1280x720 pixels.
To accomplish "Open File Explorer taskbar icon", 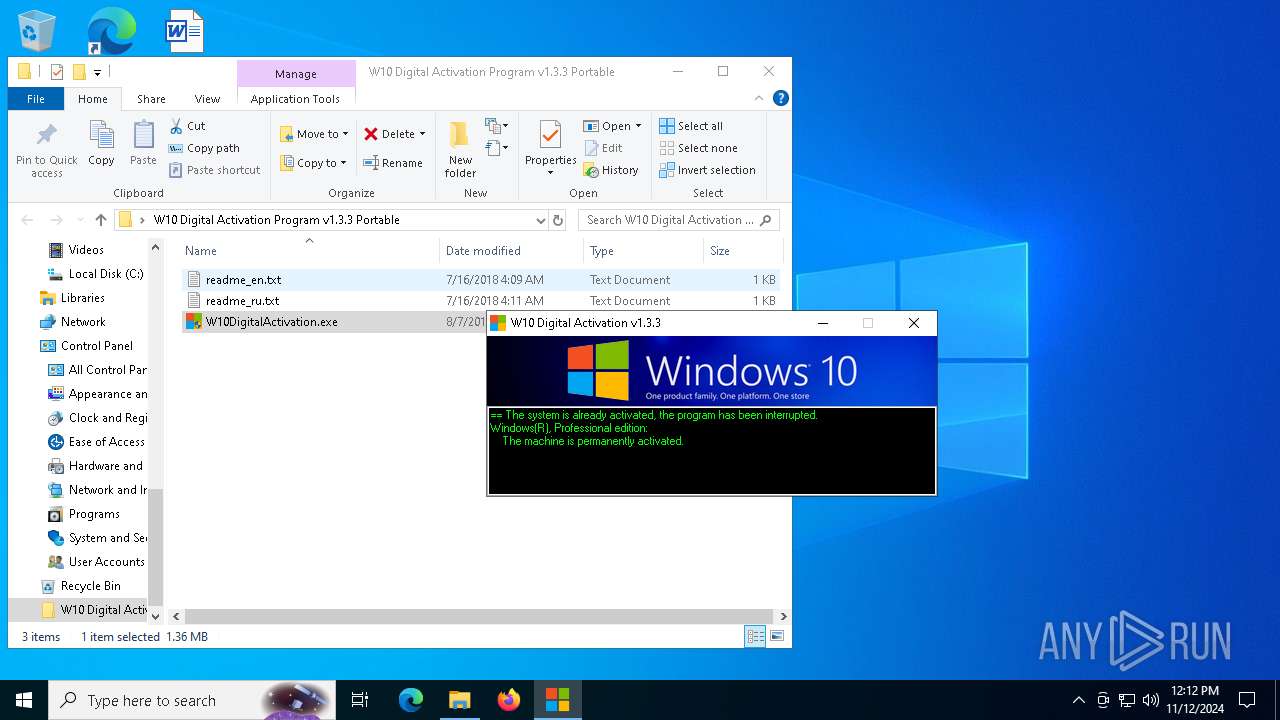I will pyautogui.click(x=460, y=700).
